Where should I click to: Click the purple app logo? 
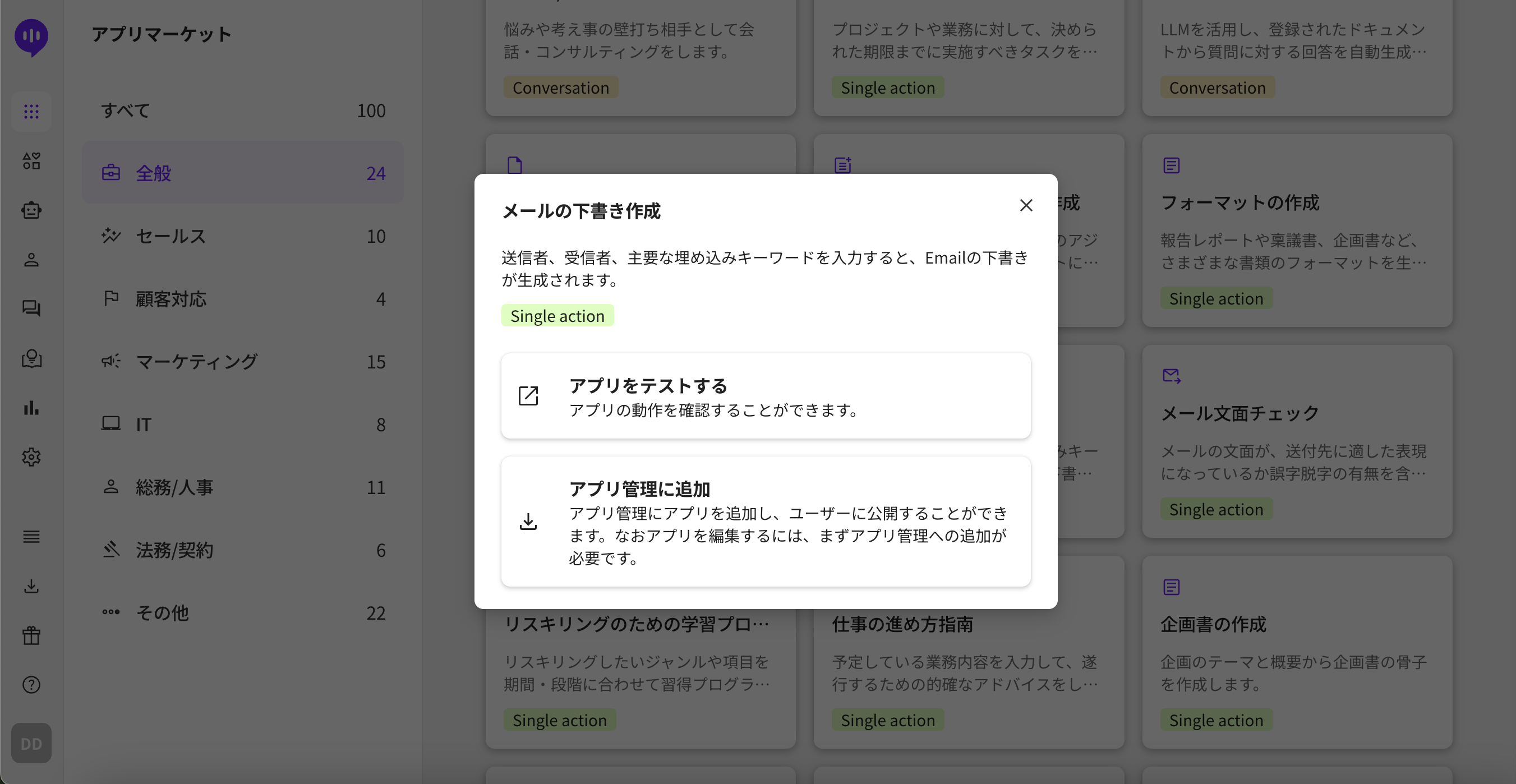(31, 37)
